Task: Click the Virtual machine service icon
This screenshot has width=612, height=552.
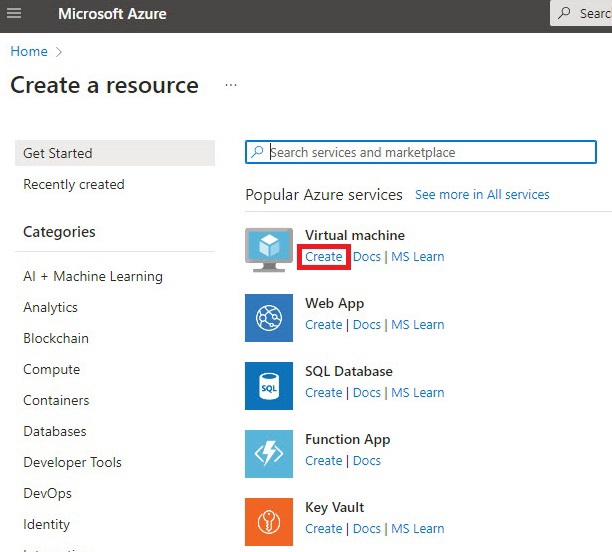Action: pyautogui.click(x=269, y=250)
